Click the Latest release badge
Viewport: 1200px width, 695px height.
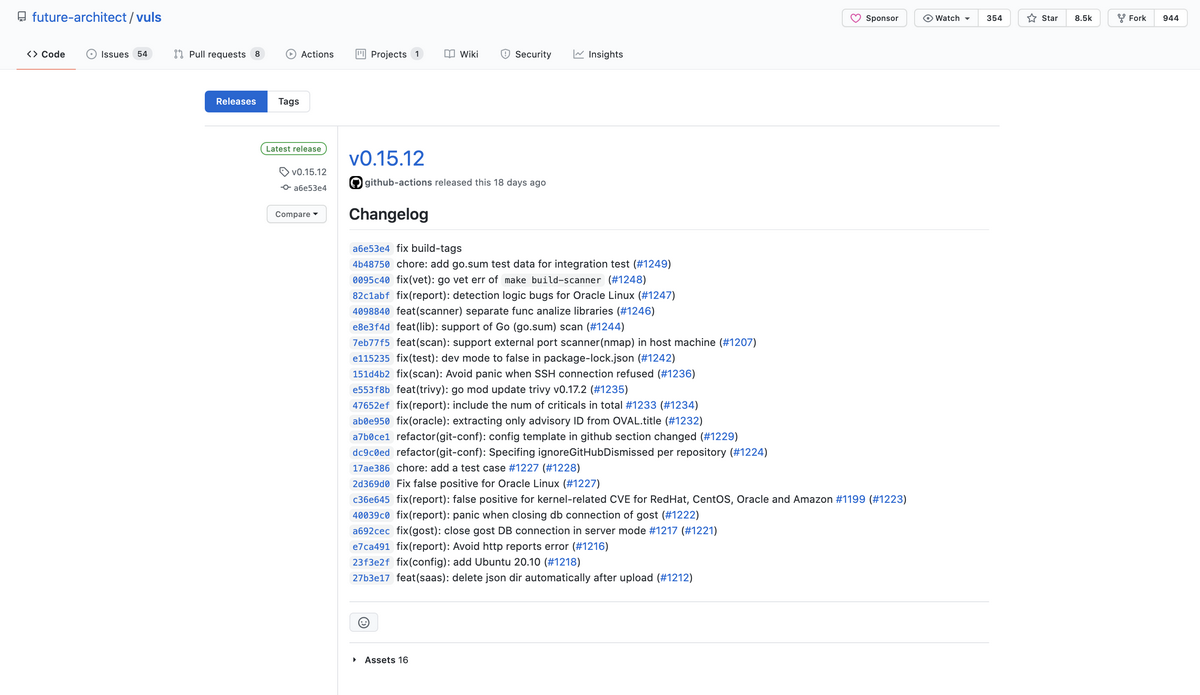point(294,149)
